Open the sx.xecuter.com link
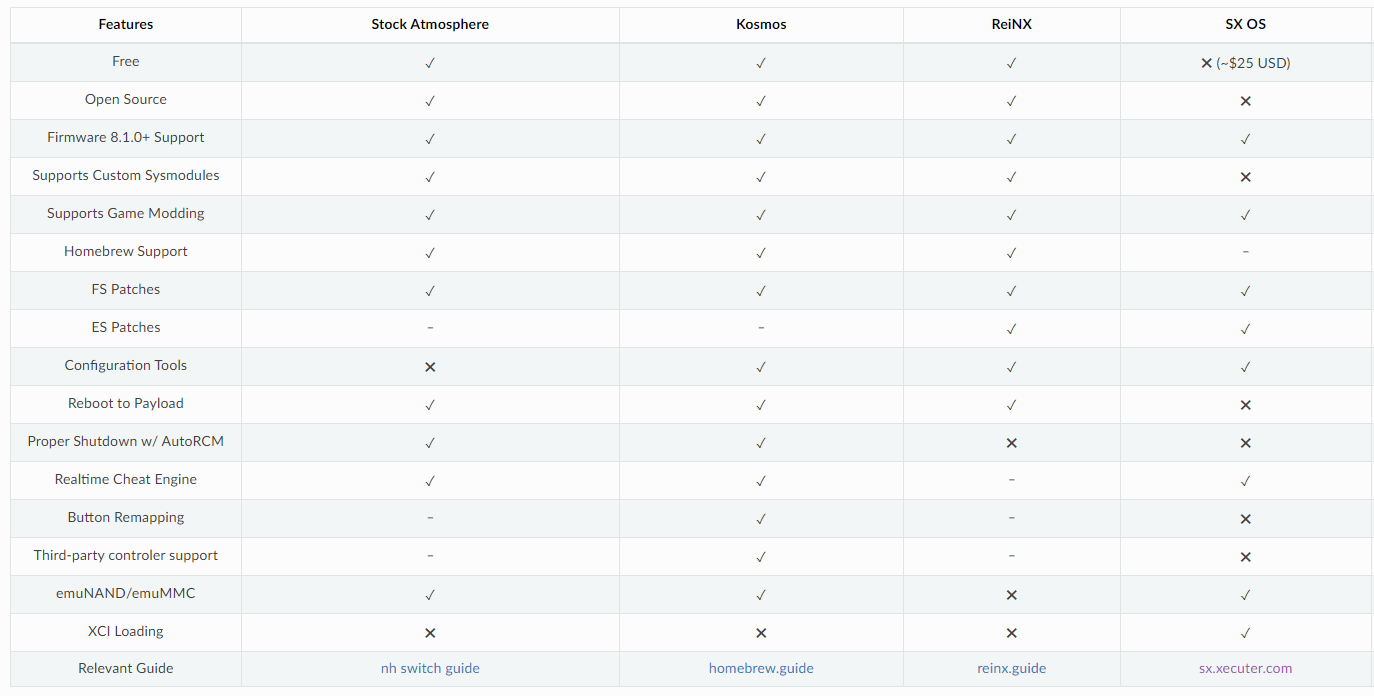 coord(1246,668)
